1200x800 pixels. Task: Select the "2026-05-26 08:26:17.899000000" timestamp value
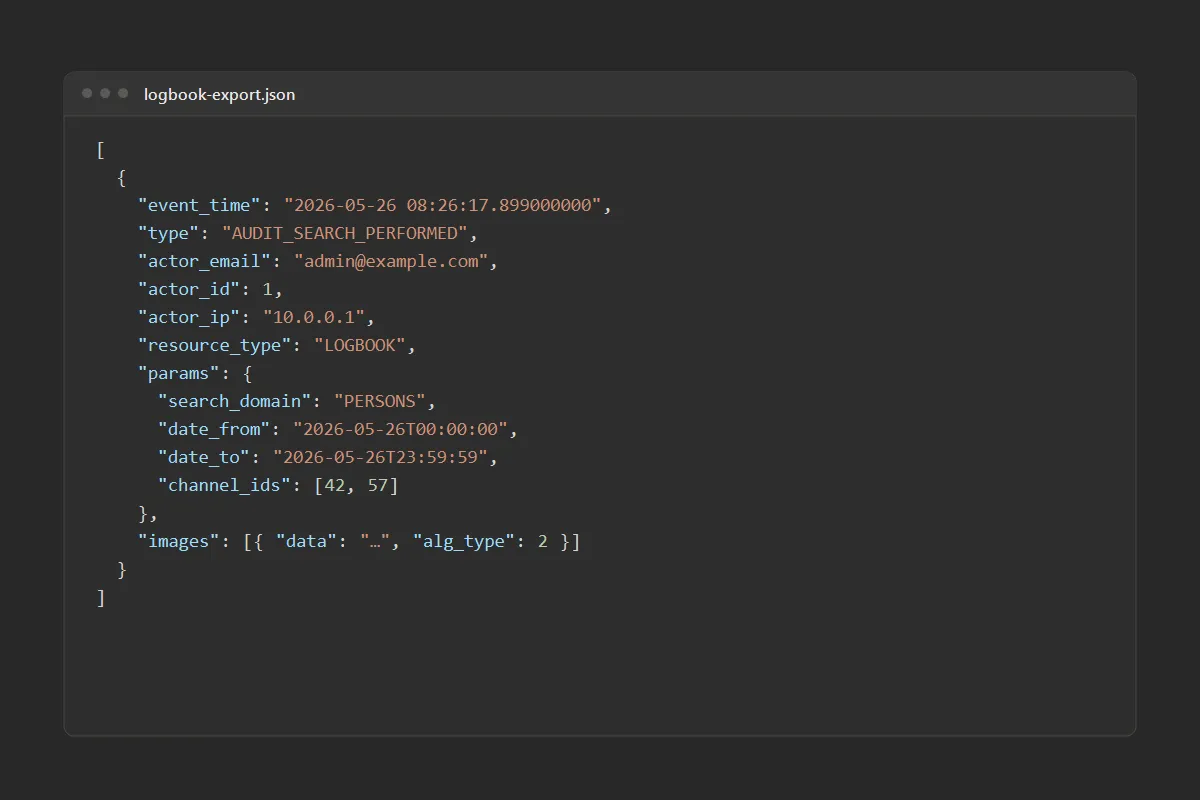point(443,205)
